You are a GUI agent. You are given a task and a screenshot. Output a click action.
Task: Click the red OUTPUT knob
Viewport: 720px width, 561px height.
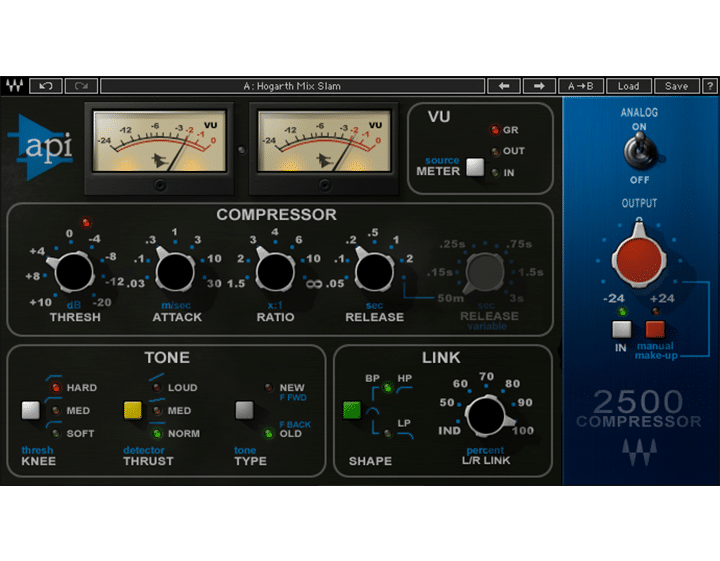click(x=639, y=258)
